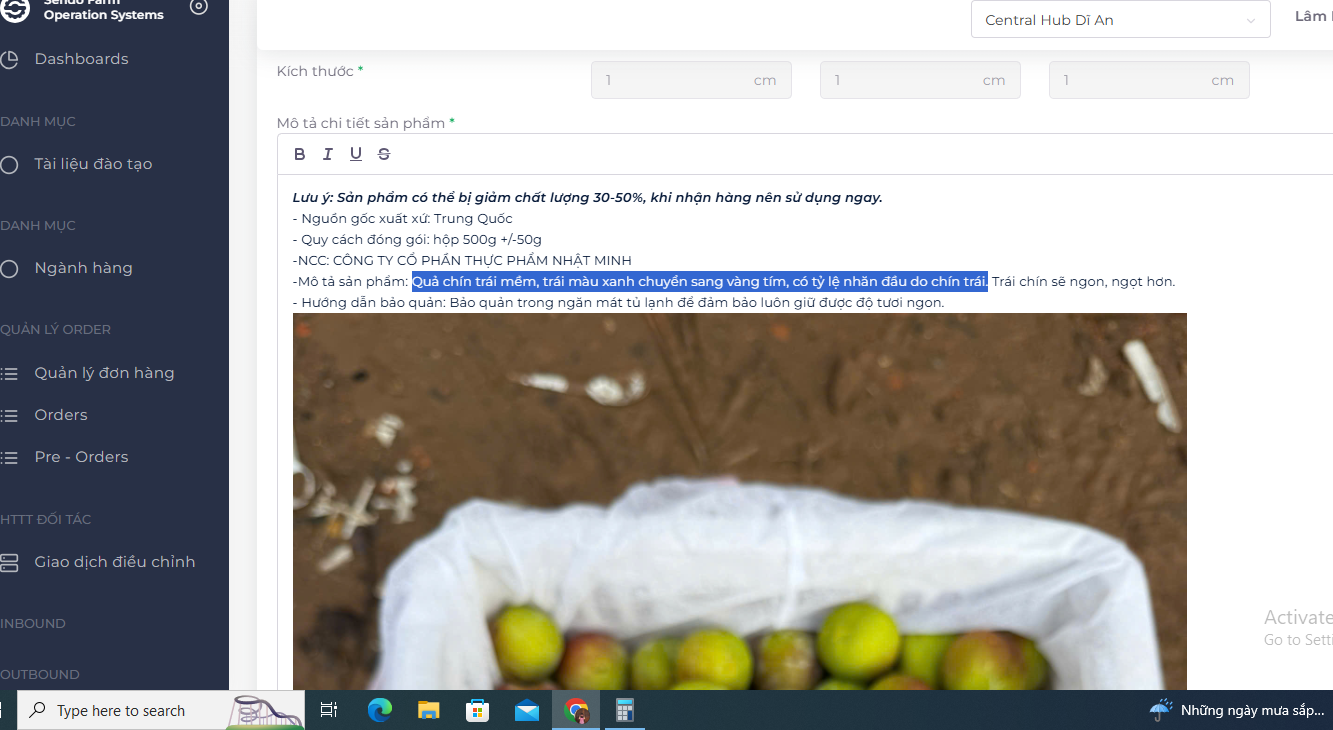The width and height of the screenshot is (1333, 730).
Task: Launch Microsoft Edge from the taskbar
Action: (379, 711)
